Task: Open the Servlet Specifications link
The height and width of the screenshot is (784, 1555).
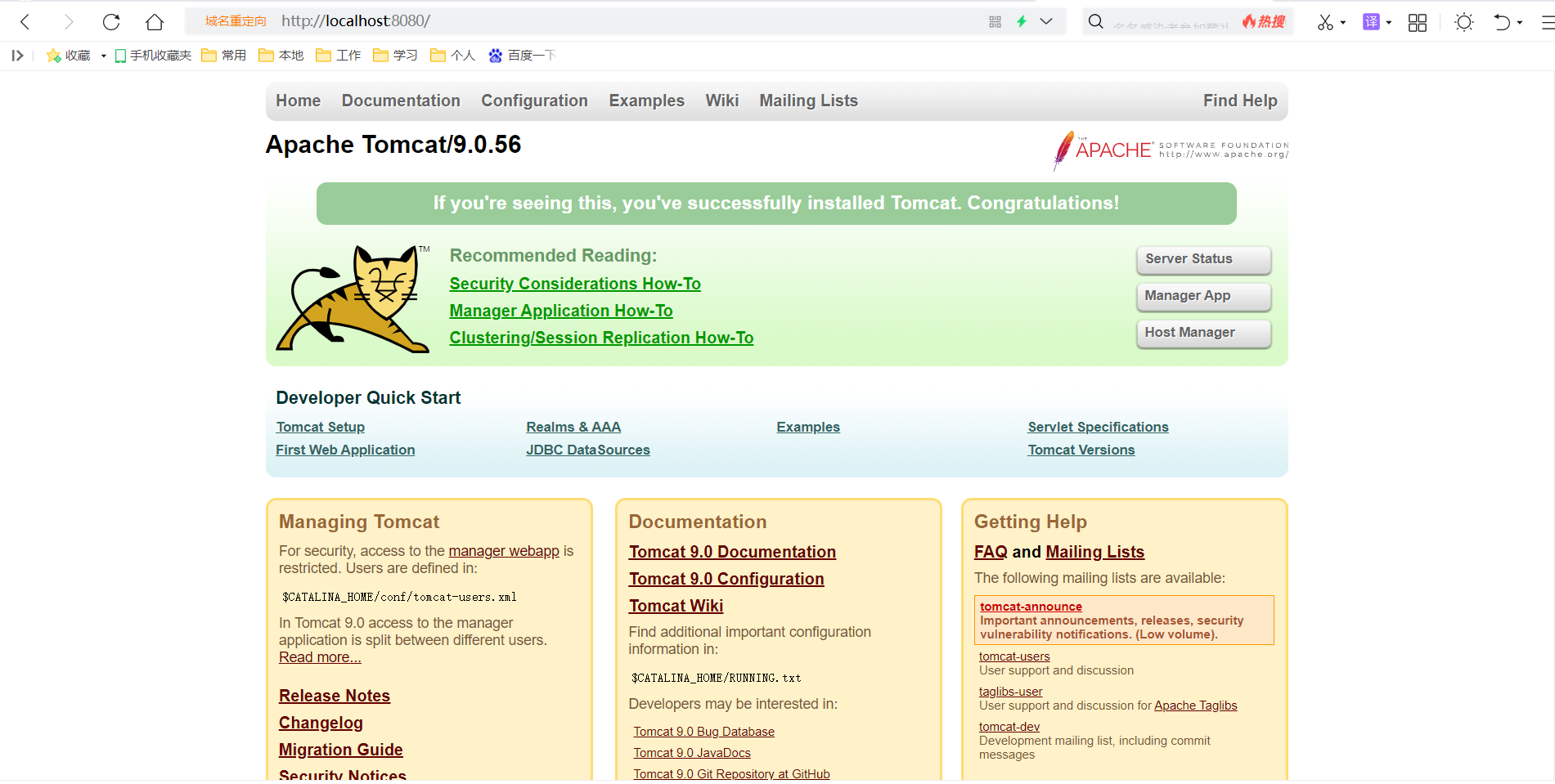Action: pos(1098,427)
